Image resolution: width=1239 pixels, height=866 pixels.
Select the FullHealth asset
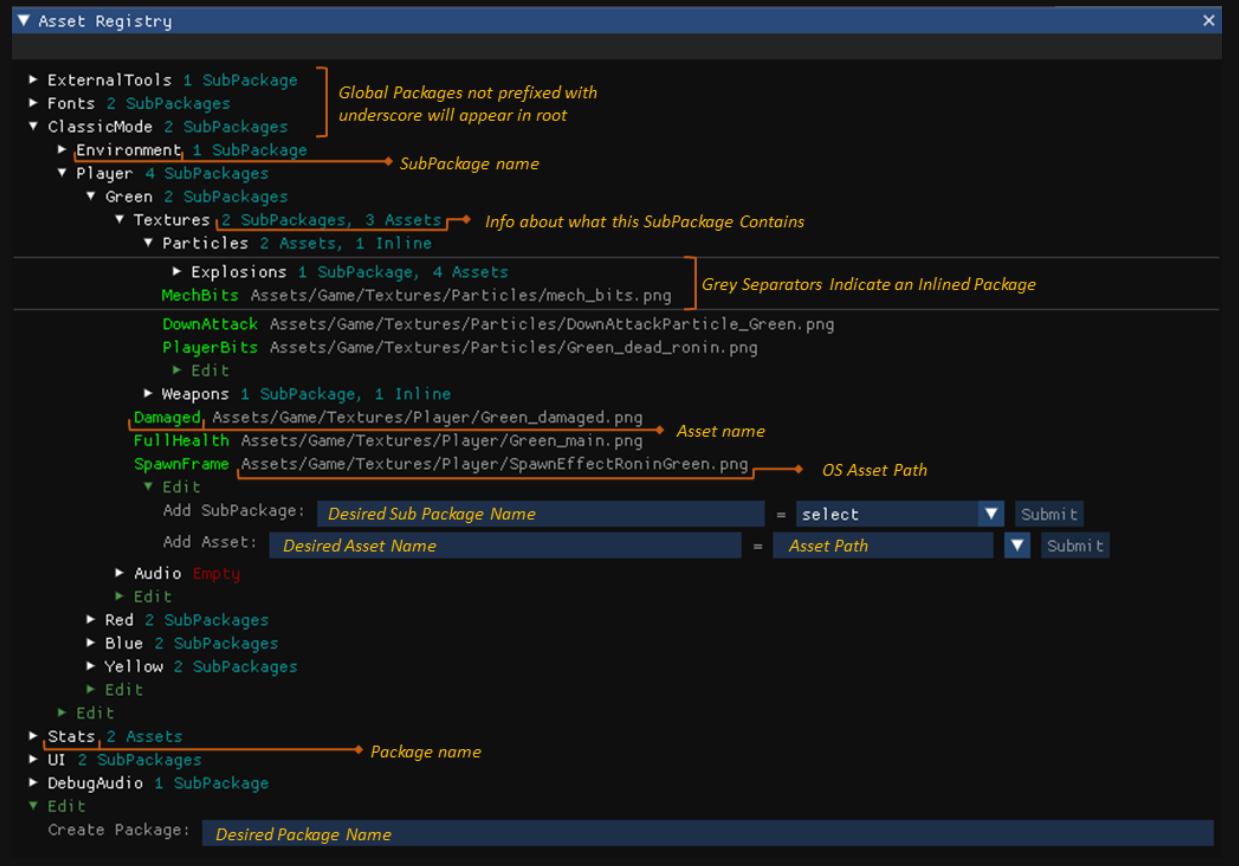pyautogui.click(x=181, y=440)
